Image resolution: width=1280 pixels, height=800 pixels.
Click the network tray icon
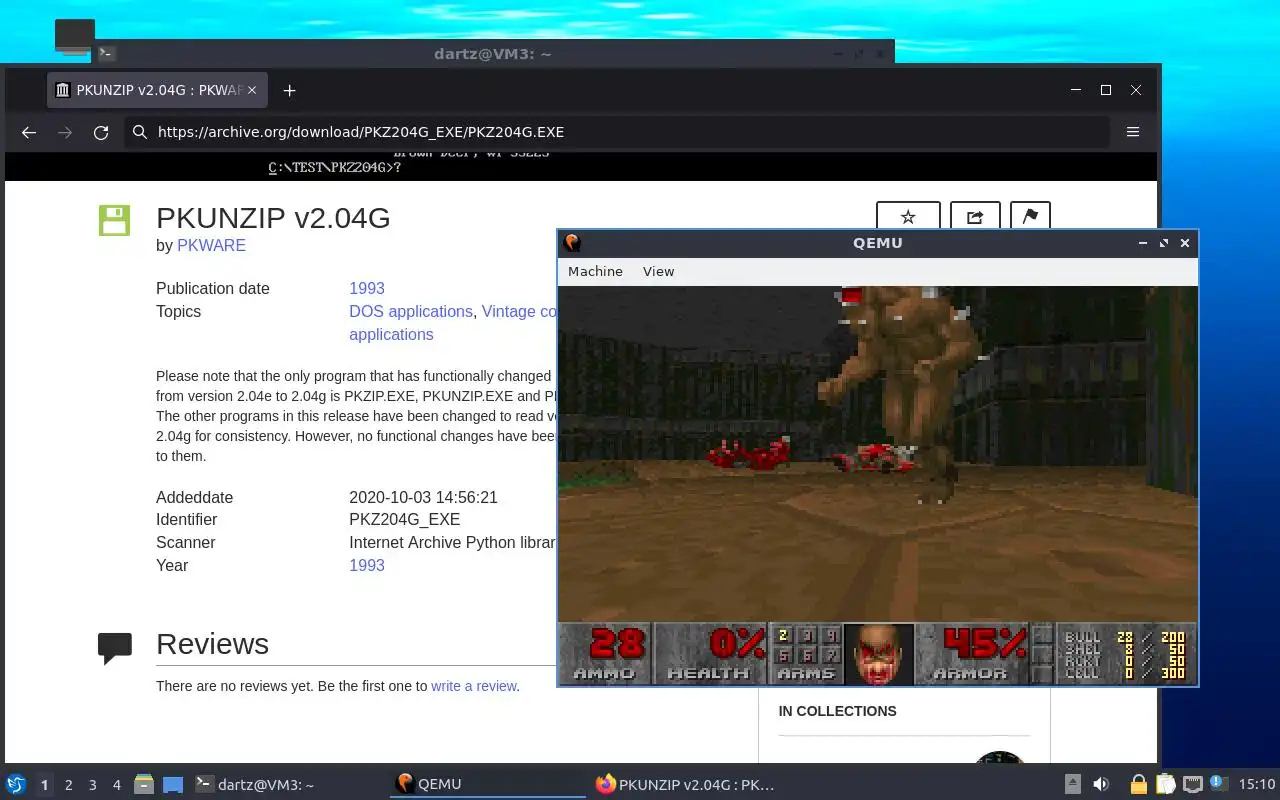click(1193, 784)
